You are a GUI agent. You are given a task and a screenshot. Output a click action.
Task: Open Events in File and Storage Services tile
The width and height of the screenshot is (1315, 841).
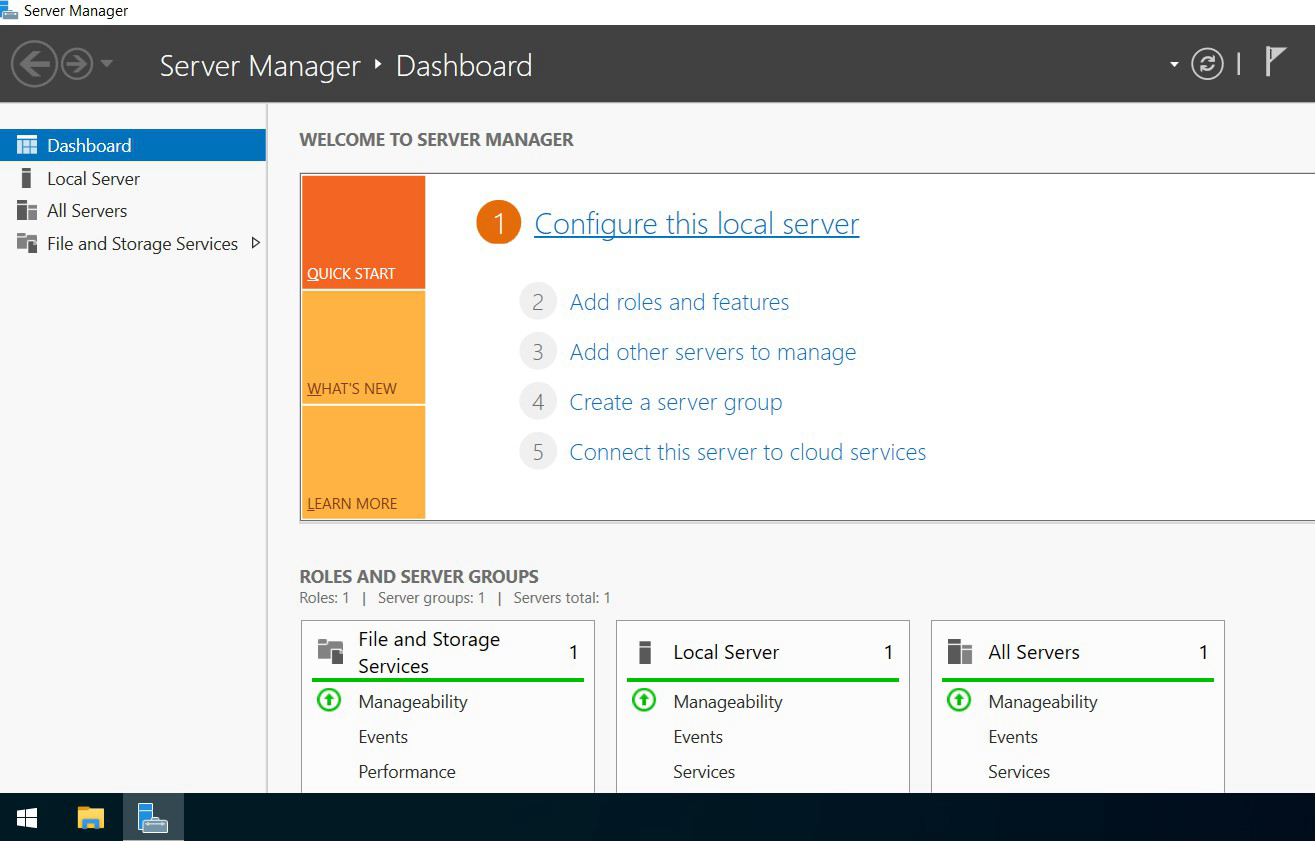(x=383, y=737)
